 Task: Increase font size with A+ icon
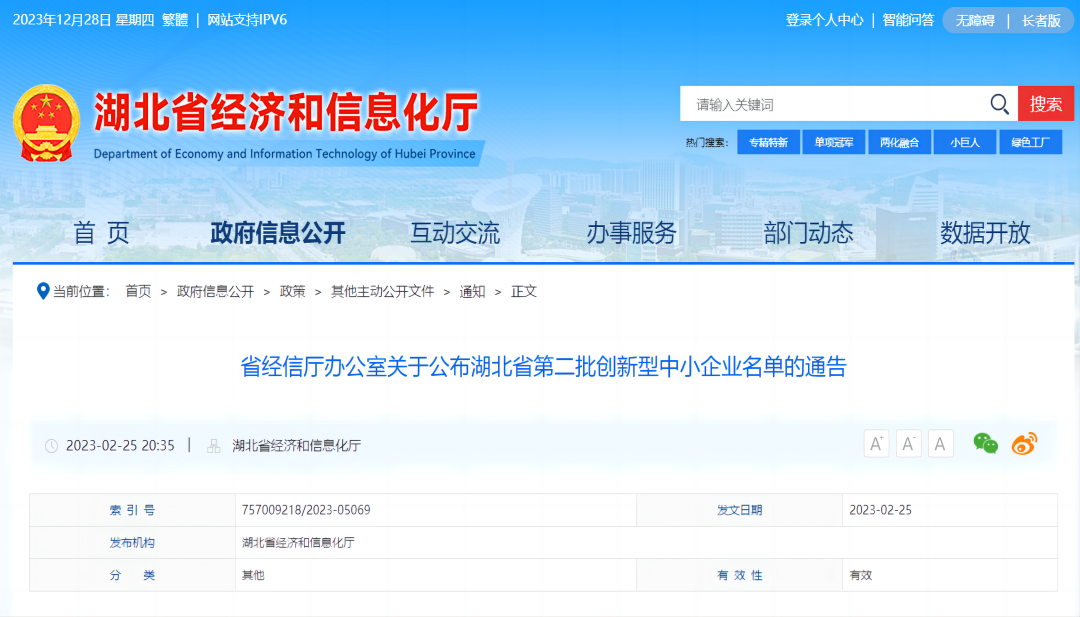876,443
